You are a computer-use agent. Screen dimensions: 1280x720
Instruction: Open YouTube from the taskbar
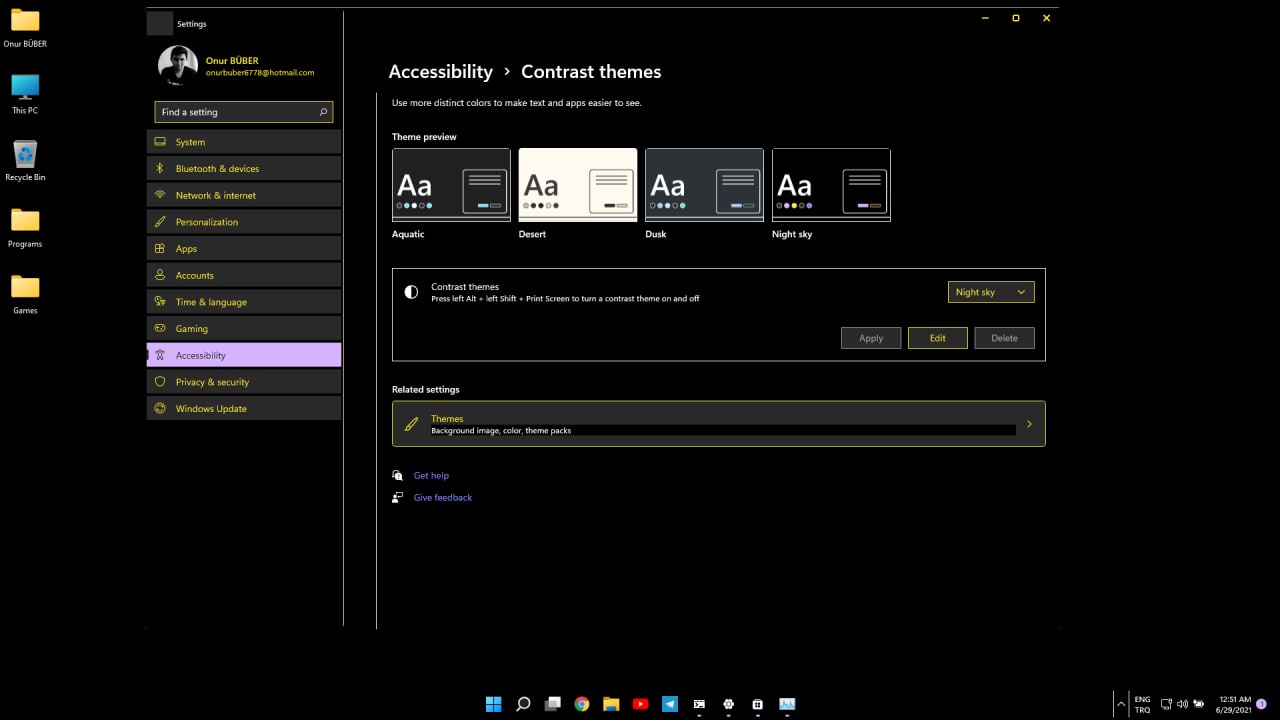(640, 704)
